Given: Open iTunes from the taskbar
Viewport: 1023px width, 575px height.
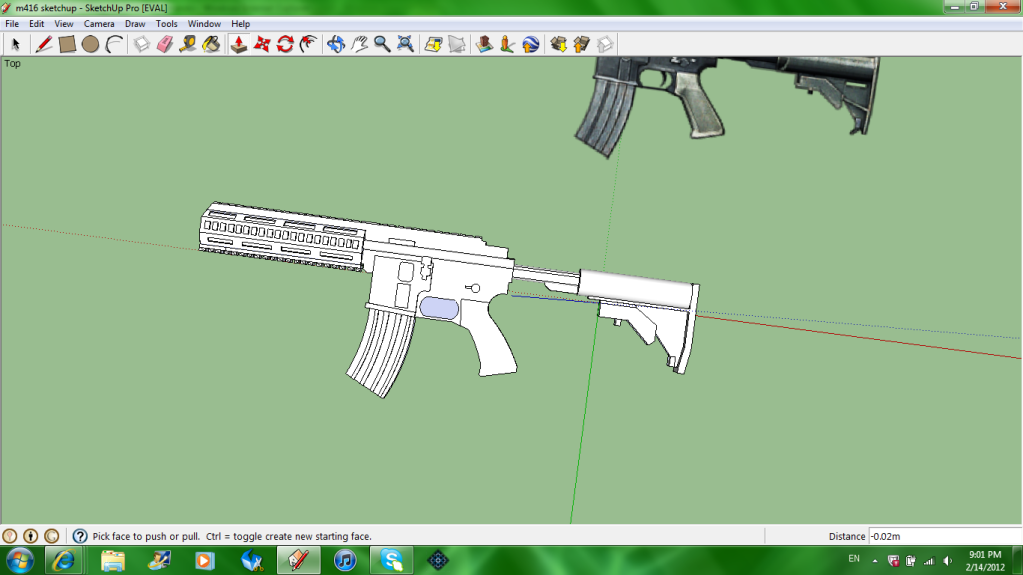Looking at the screenshot, I should [344, 561].
